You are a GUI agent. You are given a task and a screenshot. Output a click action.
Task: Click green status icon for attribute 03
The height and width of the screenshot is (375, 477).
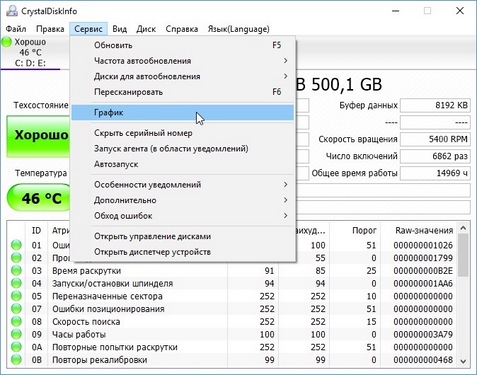[16, 271]
